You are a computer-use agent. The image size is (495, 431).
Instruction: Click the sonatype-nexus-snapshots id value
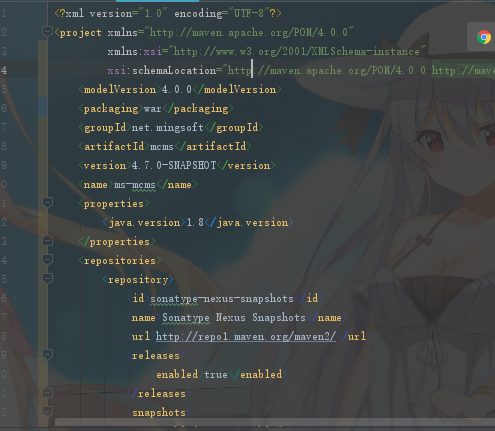point(222,298)
